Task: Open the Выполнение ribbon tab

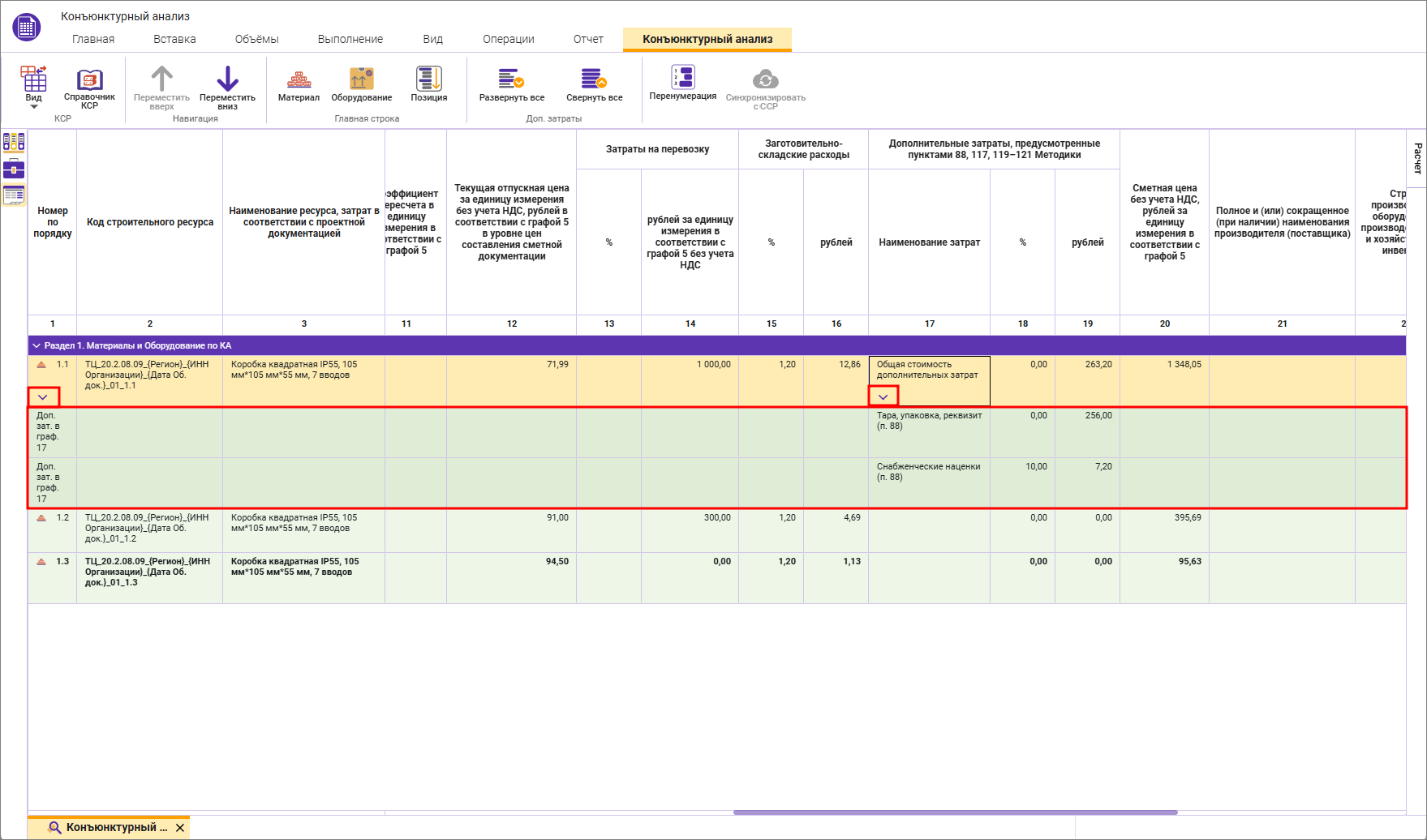Action: point(350,39)
